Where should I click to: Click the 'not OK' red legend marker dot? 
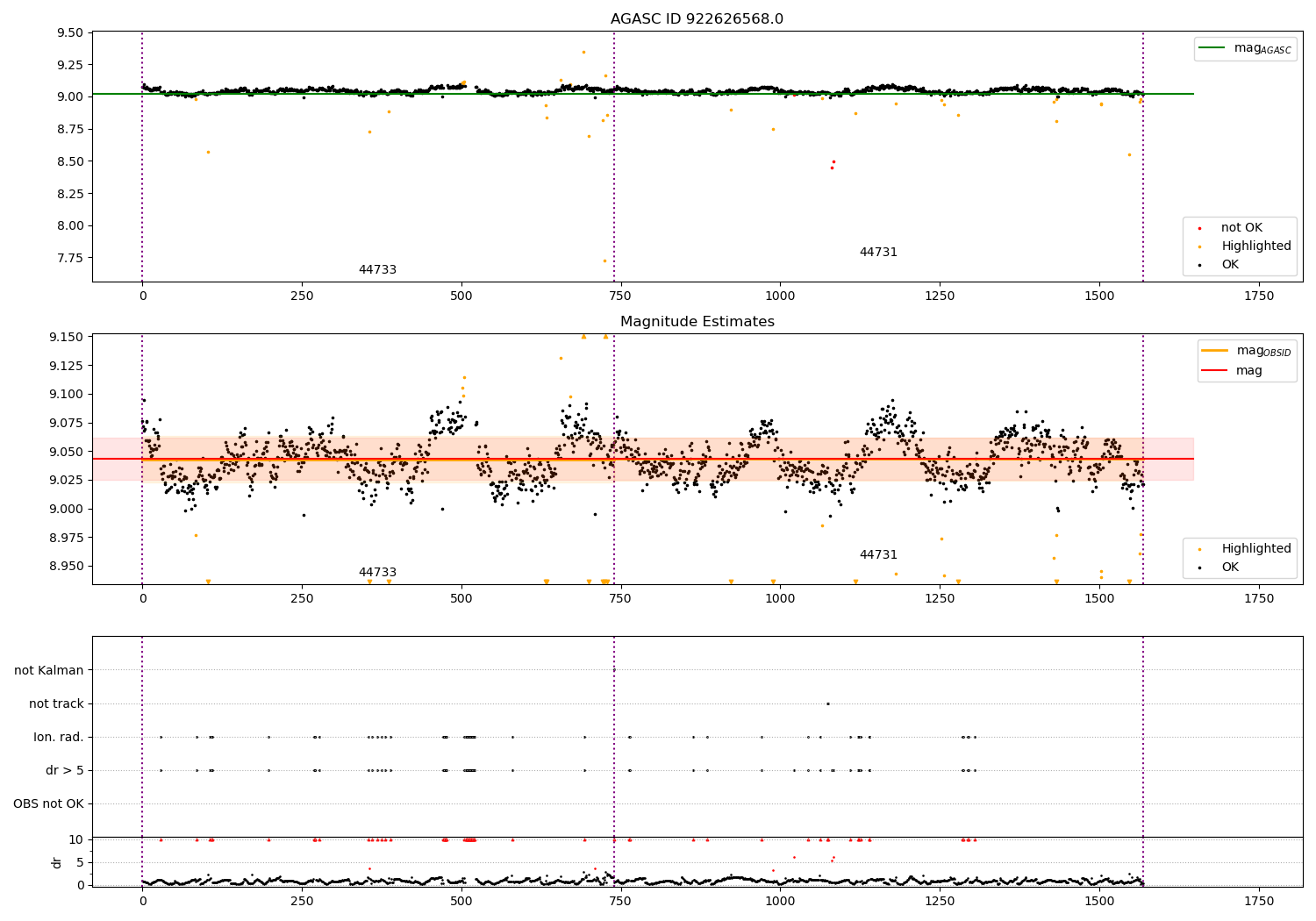tap(1199, 228)
